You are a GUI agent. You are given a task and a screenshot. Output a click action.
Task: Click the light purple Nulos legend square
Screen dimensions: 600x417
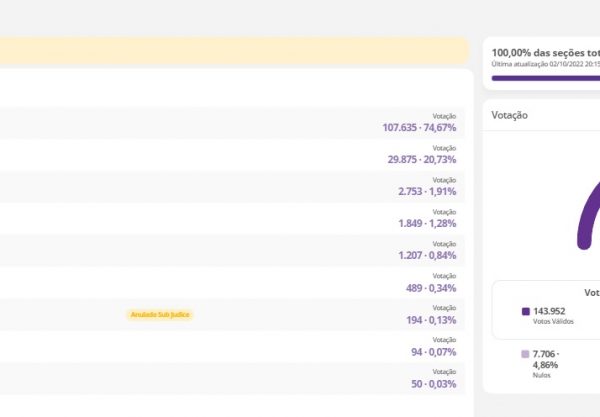(x=526, y=354)
